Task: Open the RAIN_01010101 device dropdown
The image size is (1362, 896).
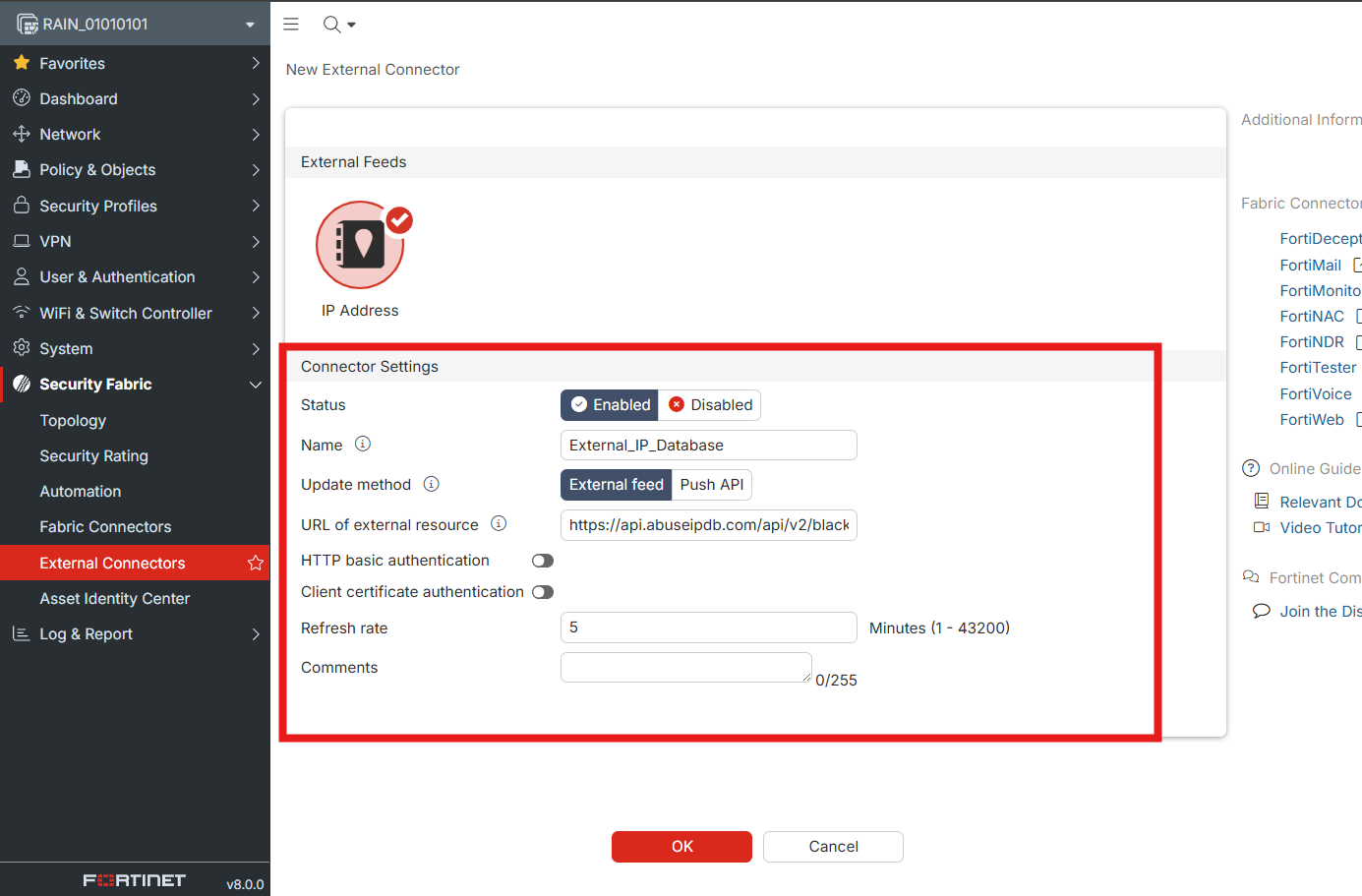Action: coord(136,24)
